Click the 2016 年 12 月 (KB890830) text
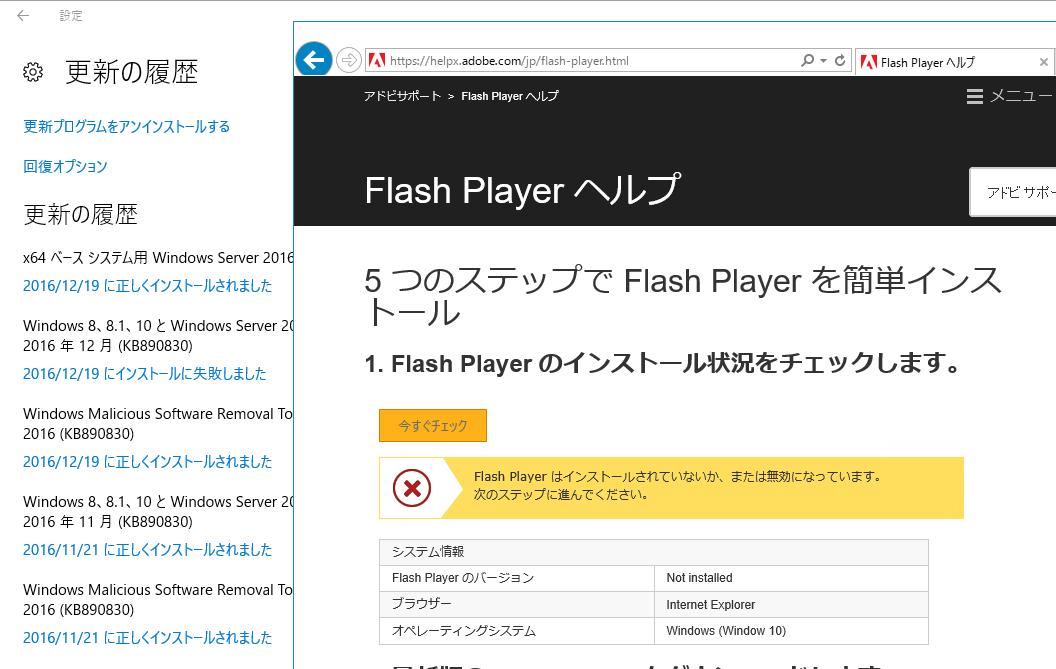 click(108, 346)
